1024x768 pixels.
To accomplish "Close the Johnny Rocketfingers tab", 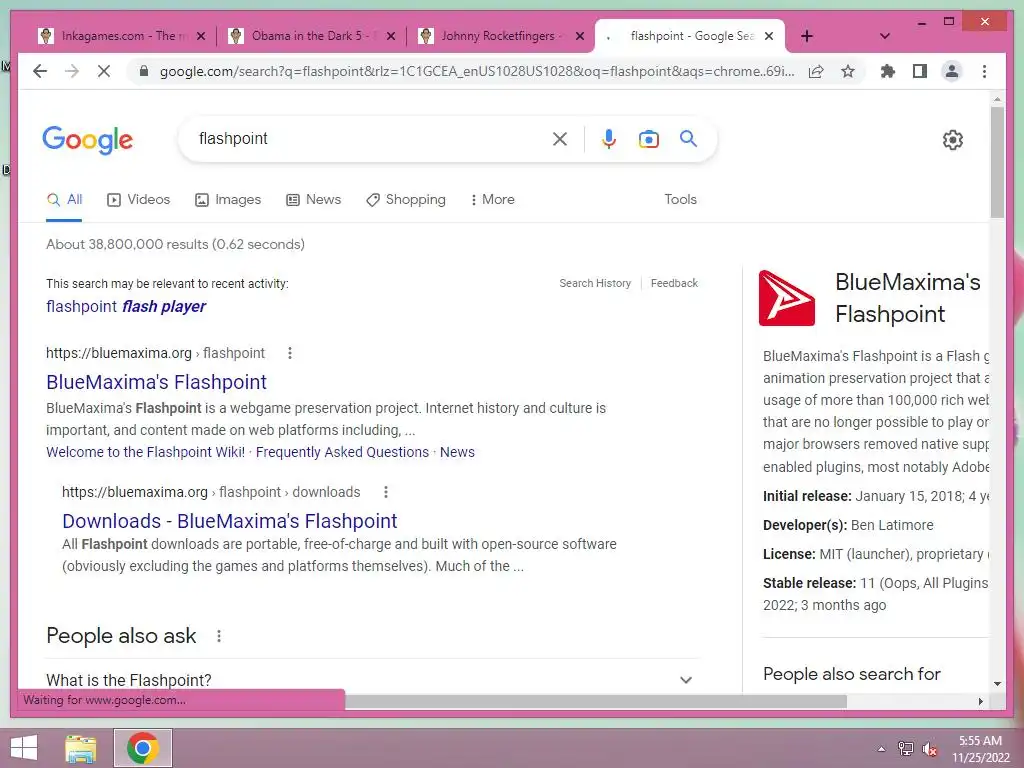I will (x=579, y=36).
